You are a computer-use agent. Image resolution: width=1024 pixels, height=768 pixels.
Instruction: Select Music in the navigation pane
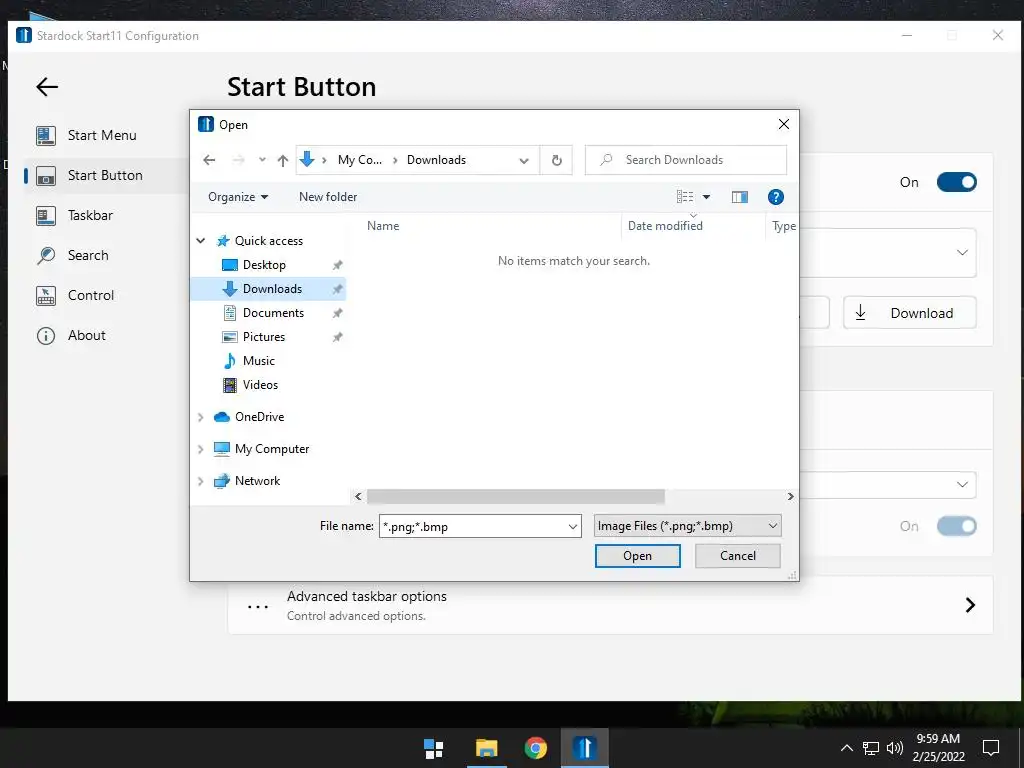[x=259, y=361]
